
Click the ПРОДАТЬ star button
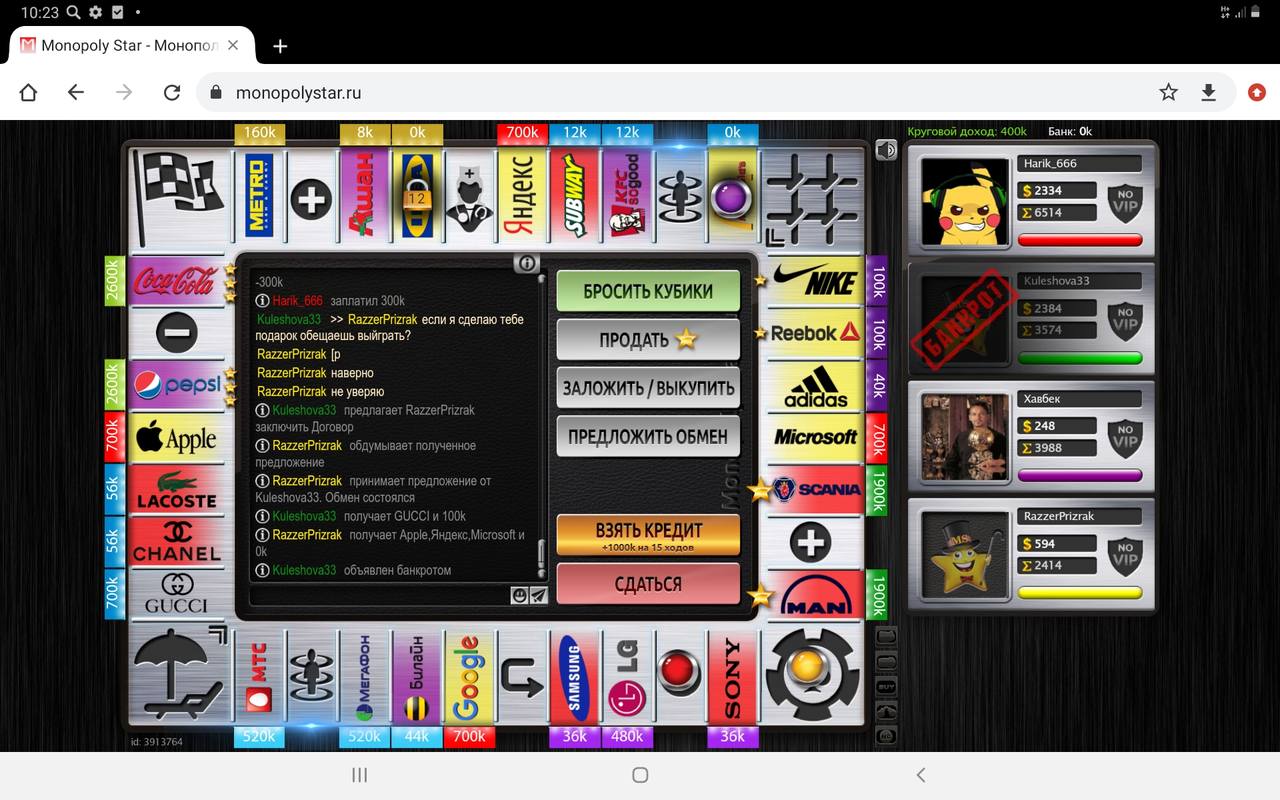pos(648,340)
